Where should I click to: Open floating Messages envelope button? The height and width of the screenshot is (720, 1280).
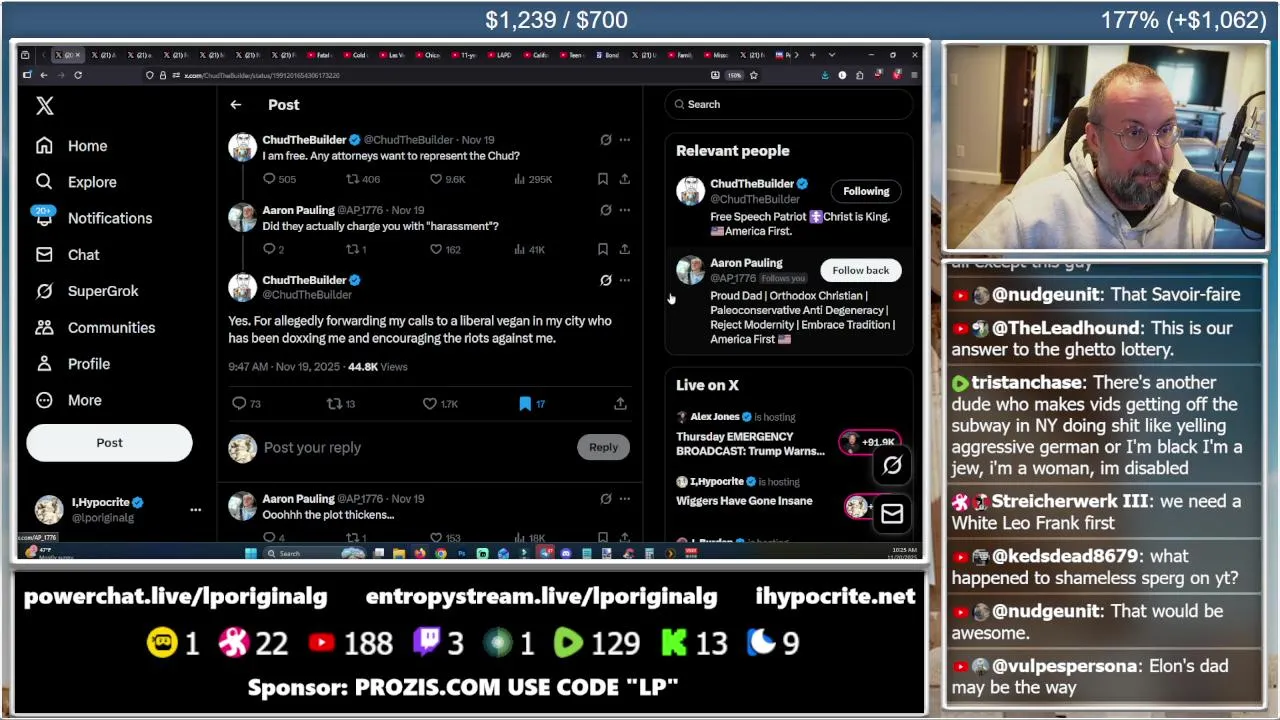(891, 514)
